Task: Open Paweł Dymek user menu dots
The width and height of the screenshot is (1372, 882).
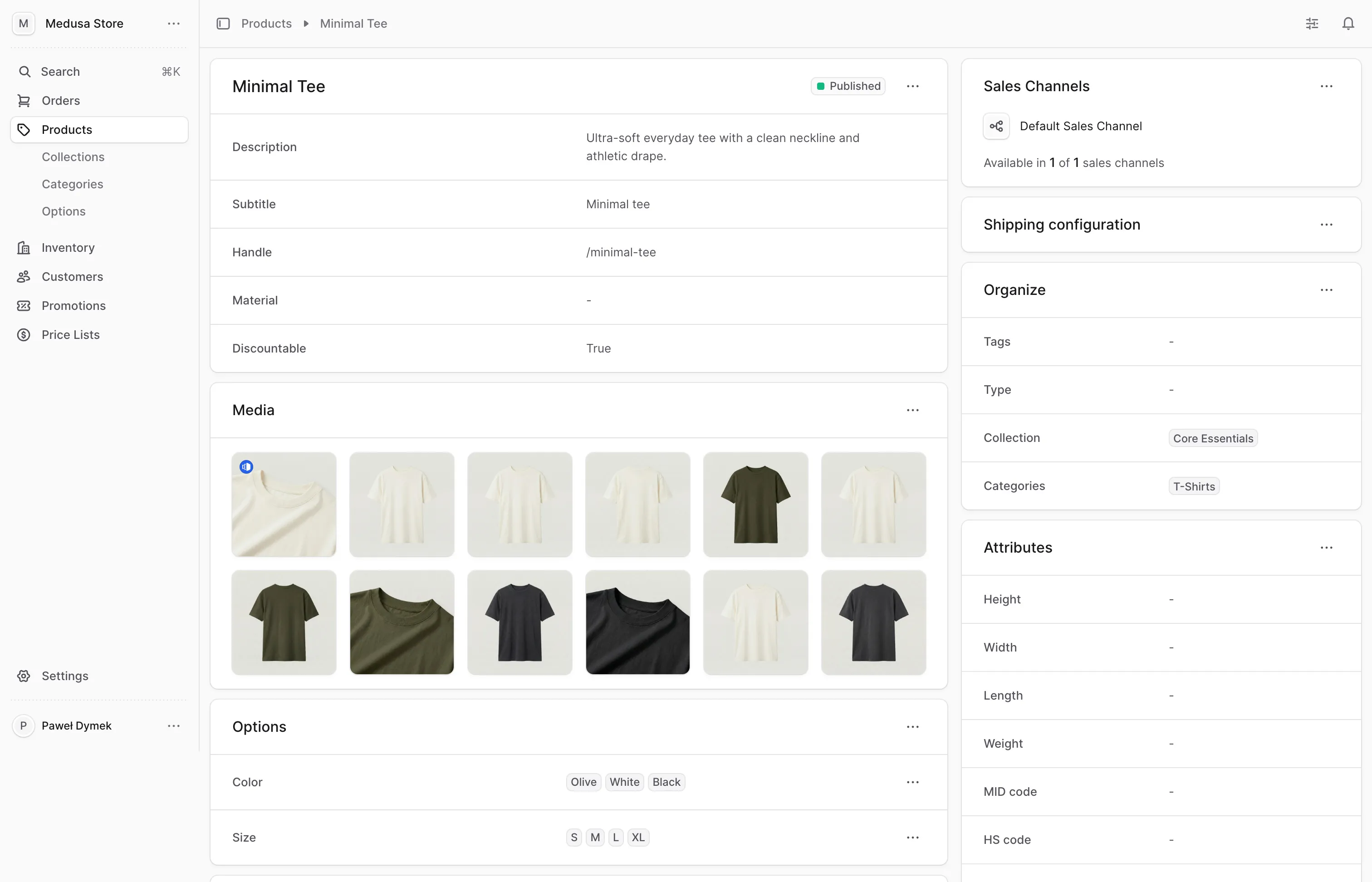Action: click(173, 725)
